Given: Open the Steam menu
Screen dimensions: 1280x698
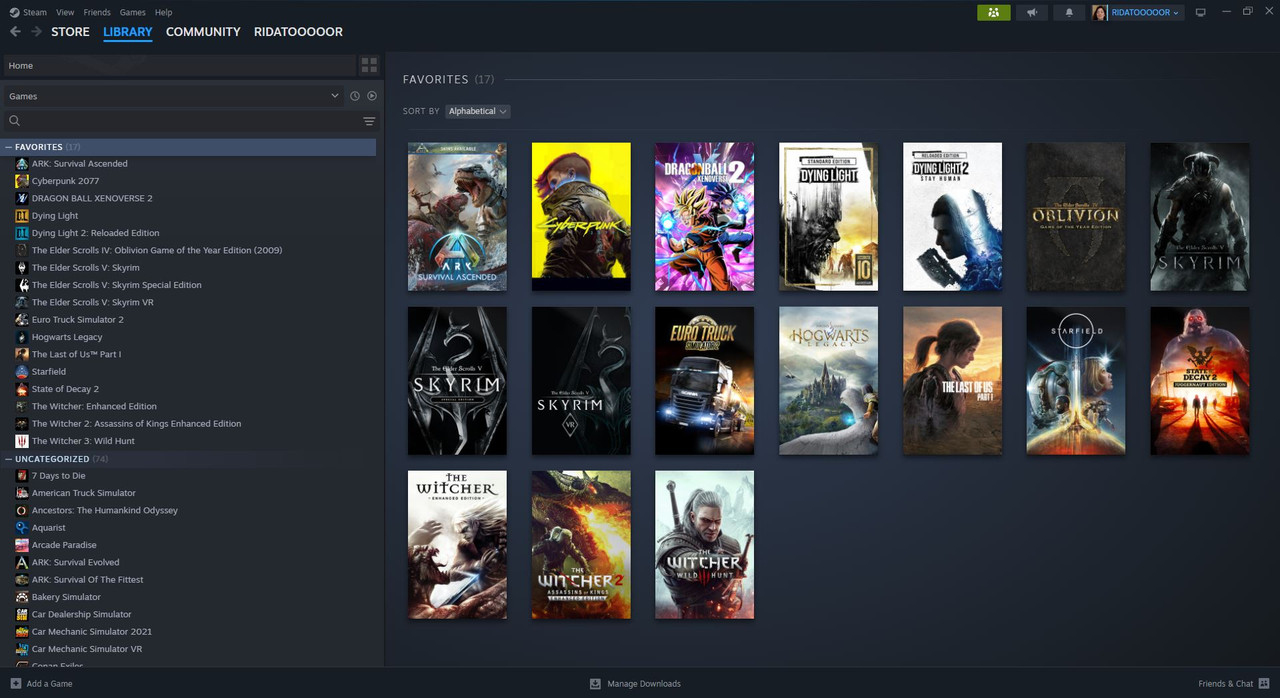Looking at the screenshot, I should [35, 12].
